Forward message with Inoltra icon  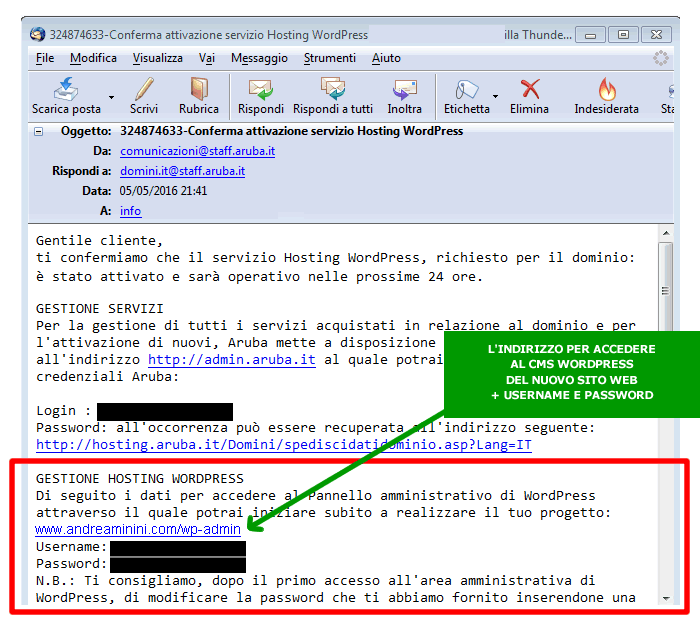(x=405, y=89)
